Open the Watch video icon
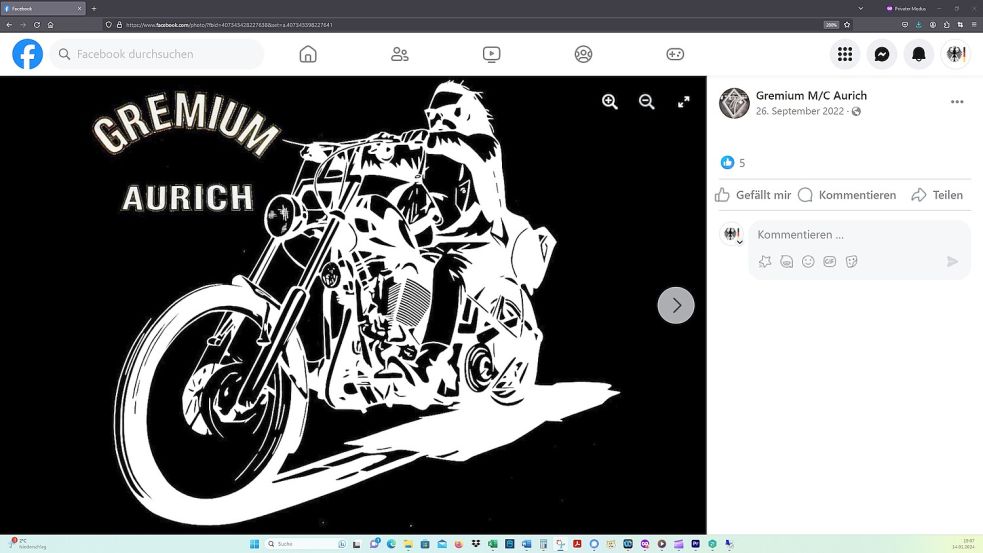 click(x=492, y=55)
